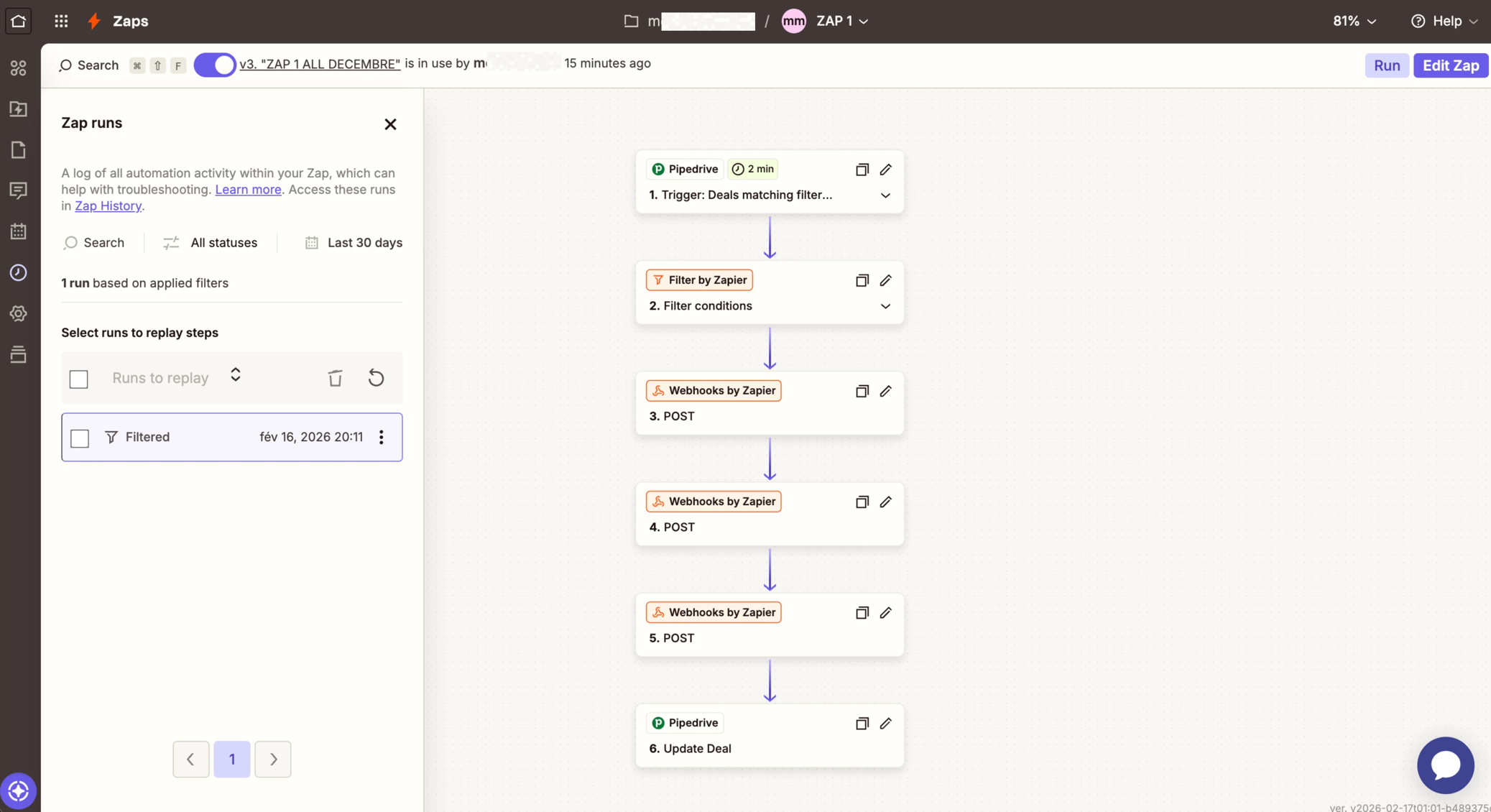1491x812 pixels.
Task: Open the Help menu
Action: coord(1444,21)
